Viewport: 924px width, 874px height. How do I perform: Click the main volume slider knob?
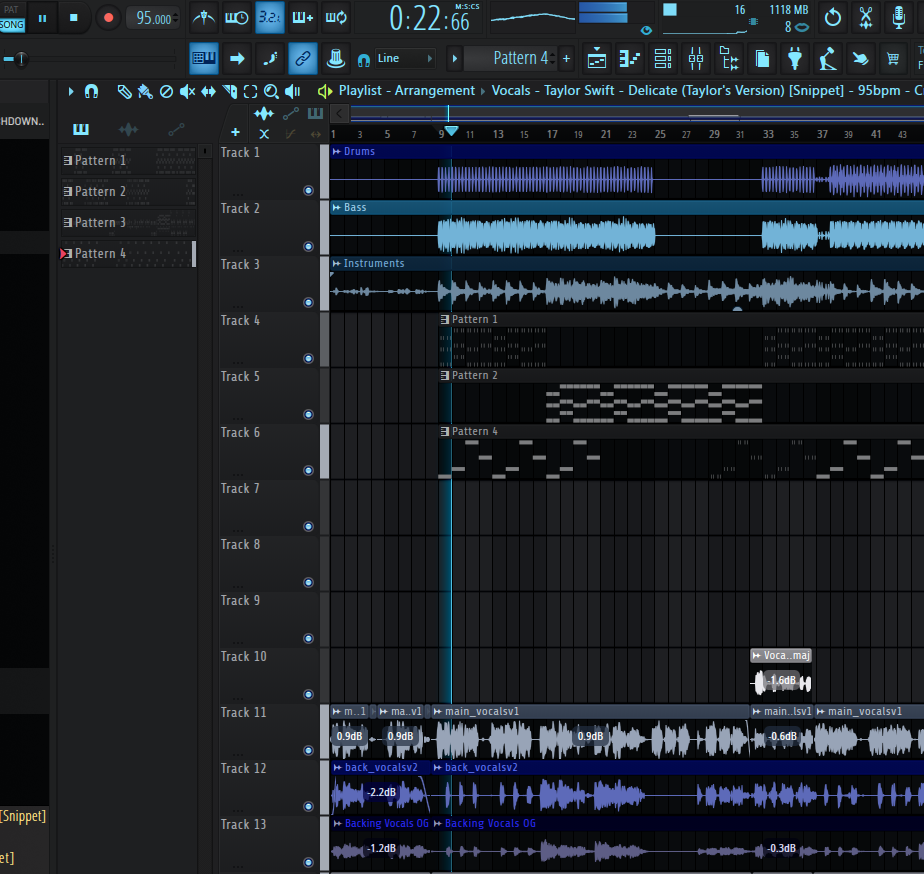point(21,60)
